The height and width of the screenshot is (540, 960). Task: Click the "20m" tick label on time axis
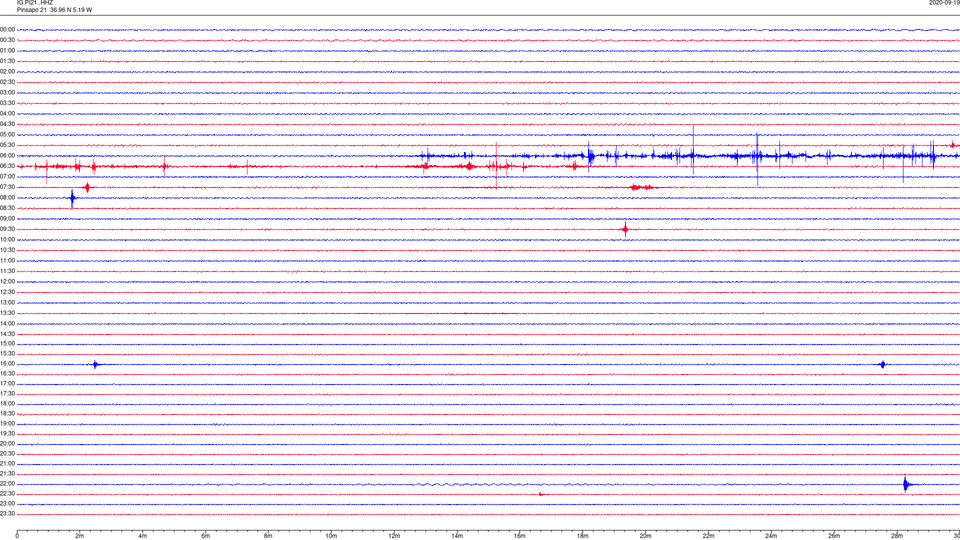(645, 536)
